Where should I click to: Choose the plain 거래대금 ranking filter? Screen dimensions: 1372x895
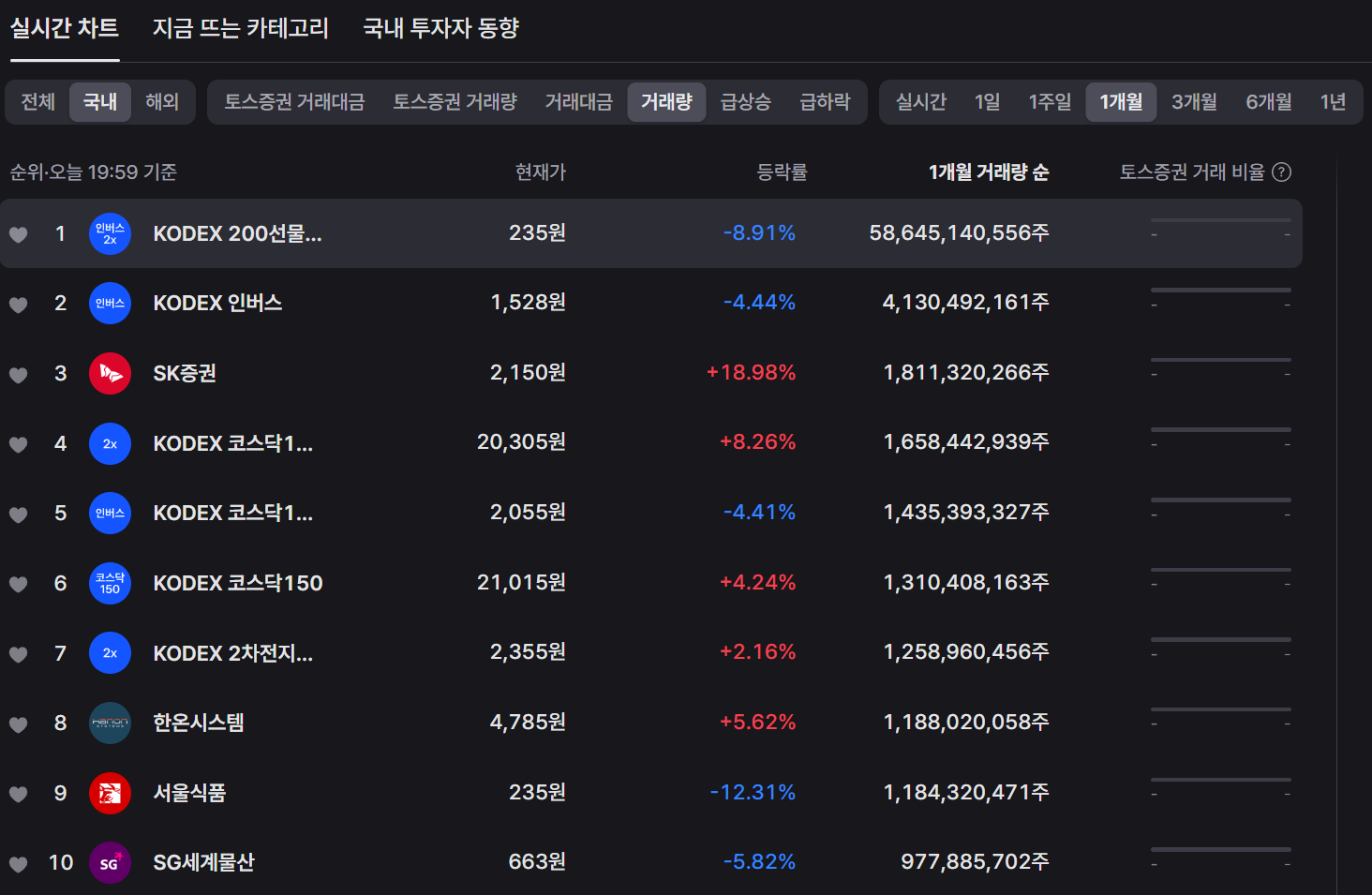(x=579, y=101)
